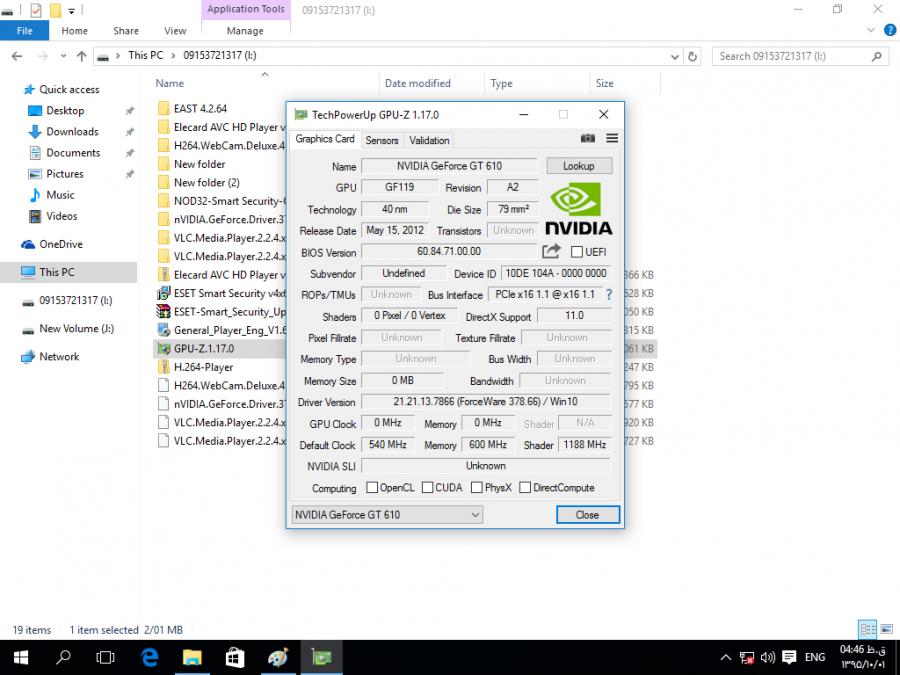Open taskbar Search
The height and width of the screenshot is (675, 900).
coord(63,657)
